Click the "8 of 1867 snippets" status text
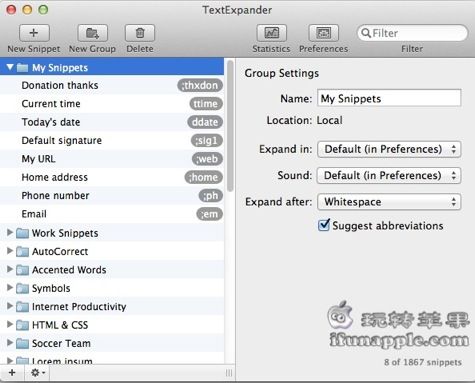This screenshot has height=383, width=475. (x=423, y=362)
